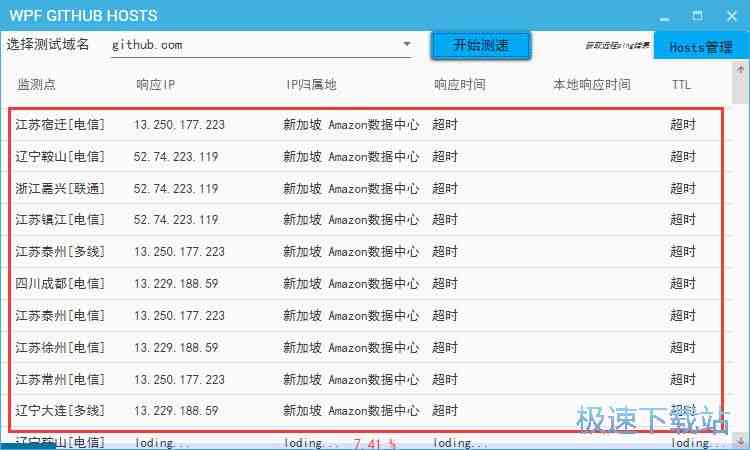Image resolution: width=750 pixels, height=450 pixels.
Task: Click 新加坡 Amazon数据中心 in 江苏徐州[电信] row
Action: tap(351, 347)
